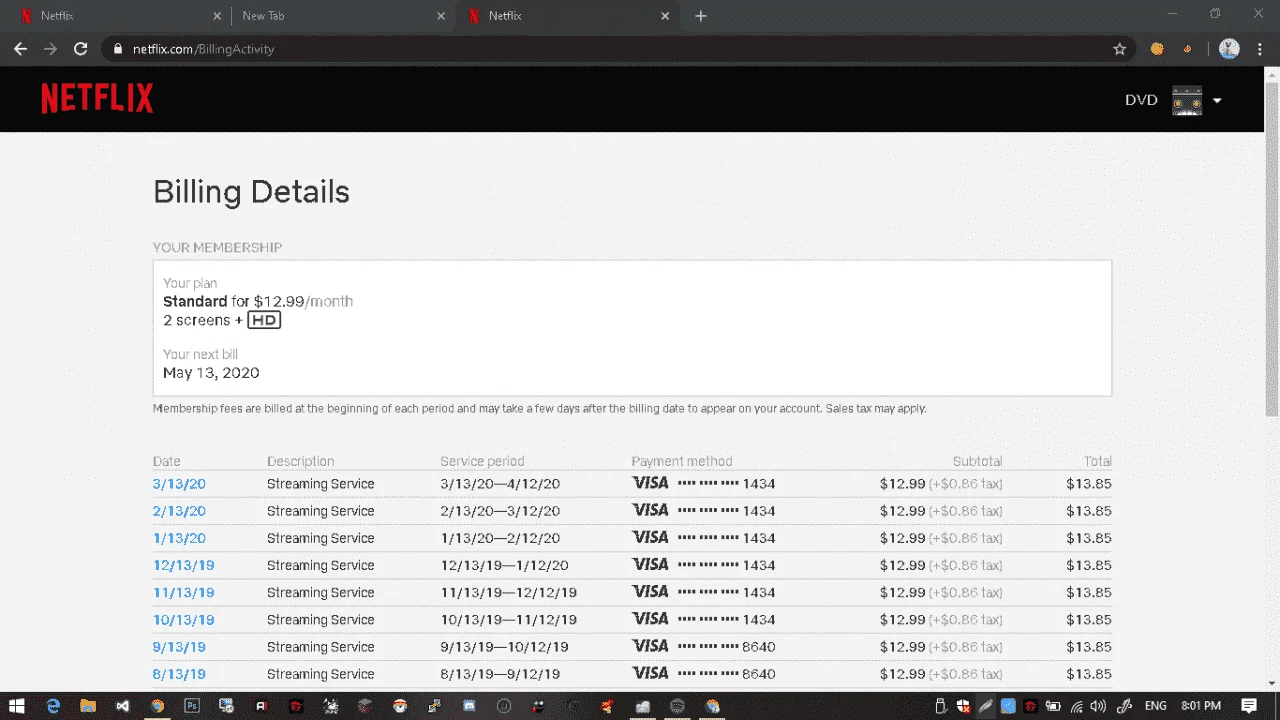Click the browser forward arrow

[50, 48]
